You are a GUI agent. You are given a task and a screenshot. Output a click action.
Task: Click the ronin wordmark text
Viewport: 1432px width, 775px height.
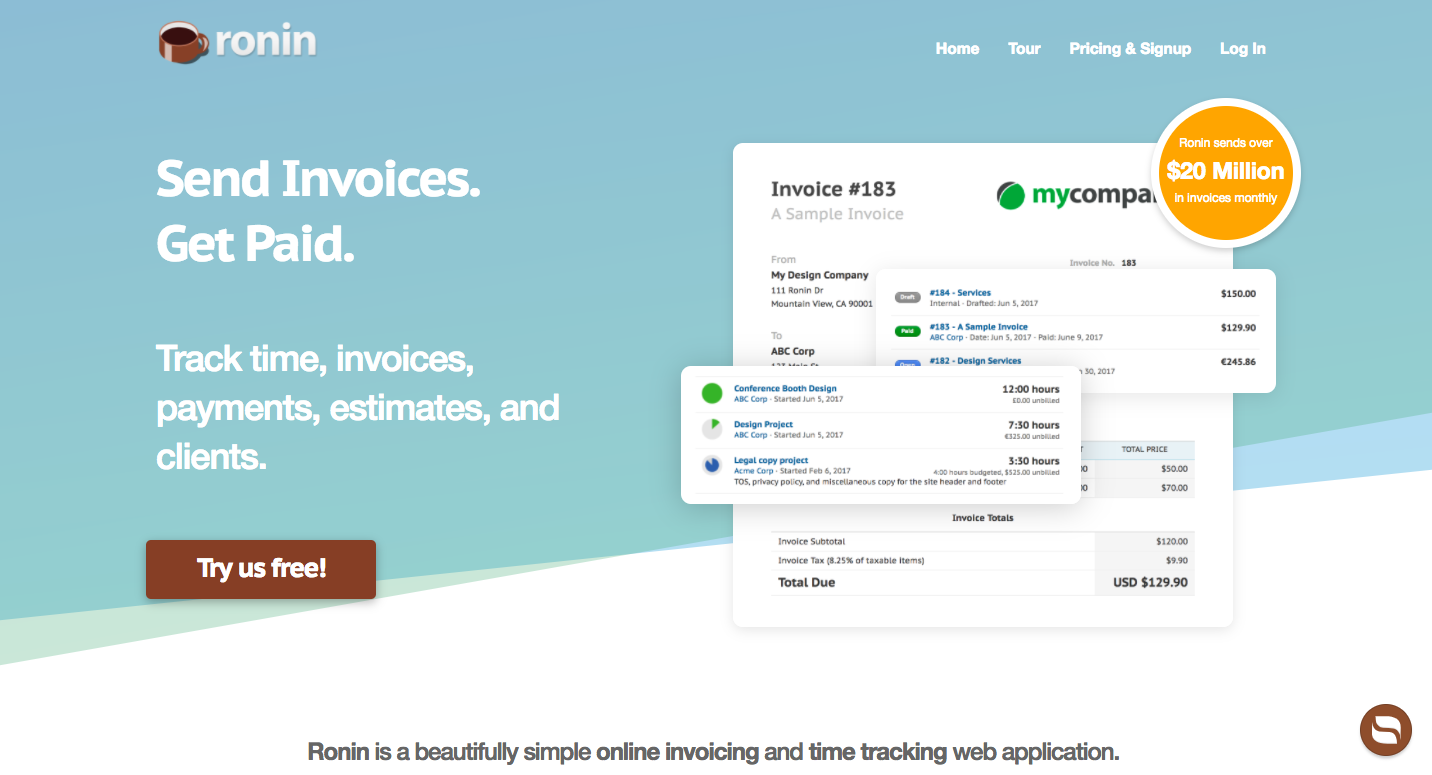click(266, 41)
